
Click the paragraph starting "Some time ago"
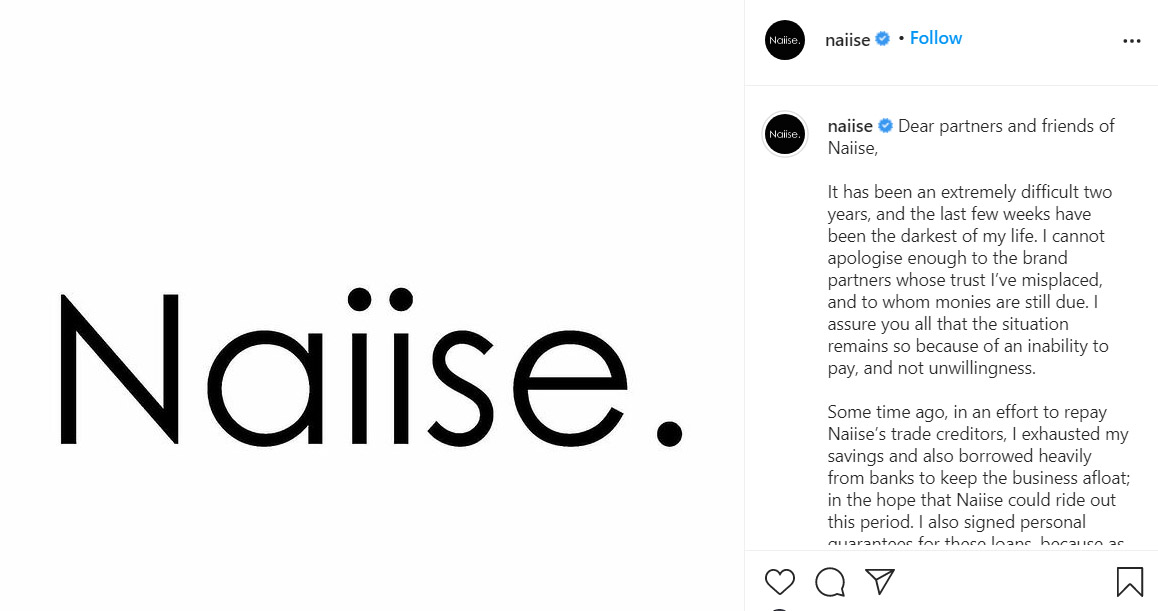click(x=975, y=467)
